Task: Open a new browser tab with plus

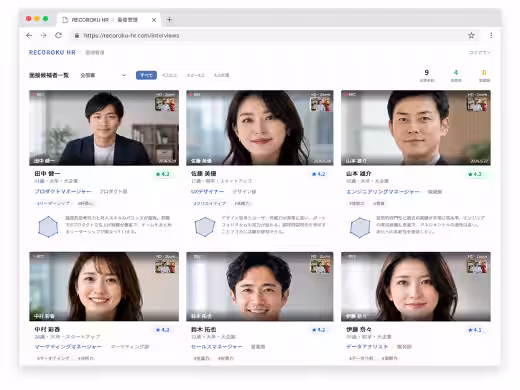Action: click(169, 20)
